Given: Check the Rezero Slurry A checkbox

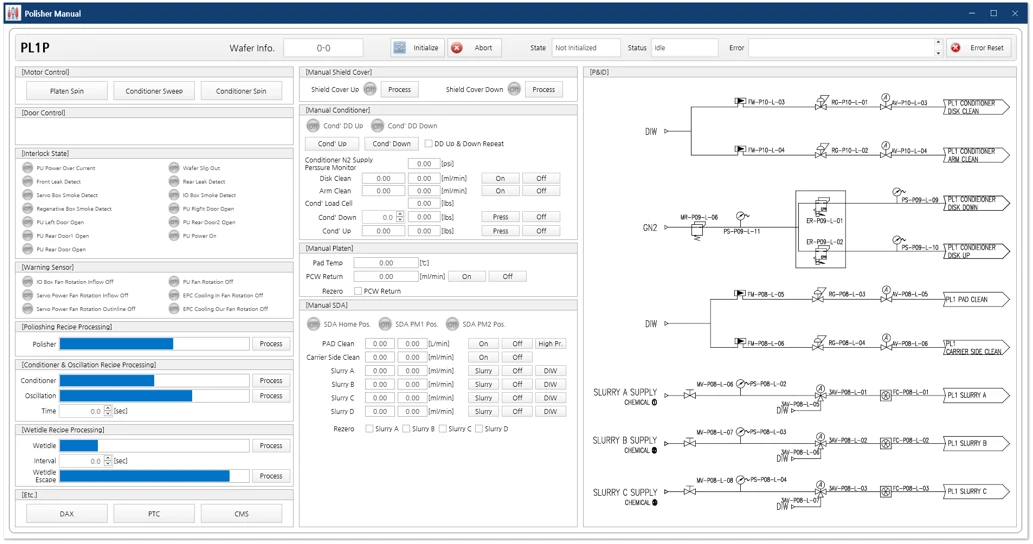Looking at the screenshot, I should (x=370, y=429).
